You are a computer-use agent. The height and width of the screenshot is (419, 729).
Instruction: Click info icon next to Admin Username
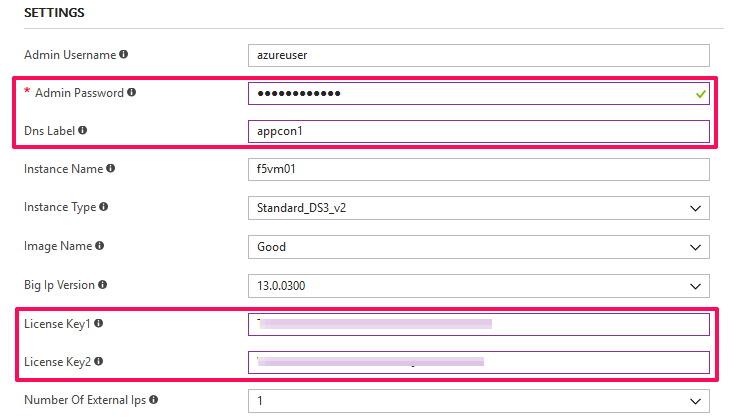click(123, 54)
